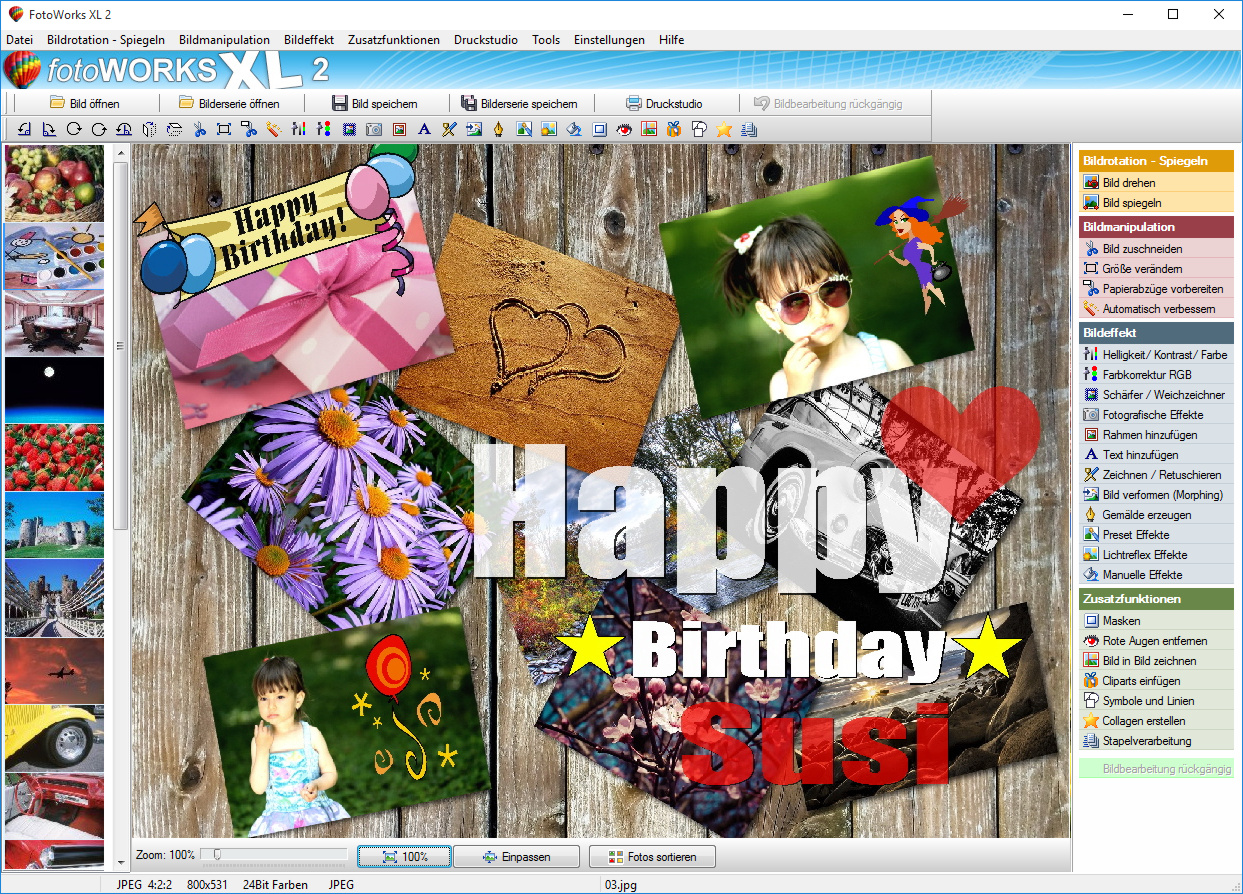Select the batch processing icon at toolbar end
Image resolution: width=1243 pixels, height=894 pixels.
click(748, 129)
